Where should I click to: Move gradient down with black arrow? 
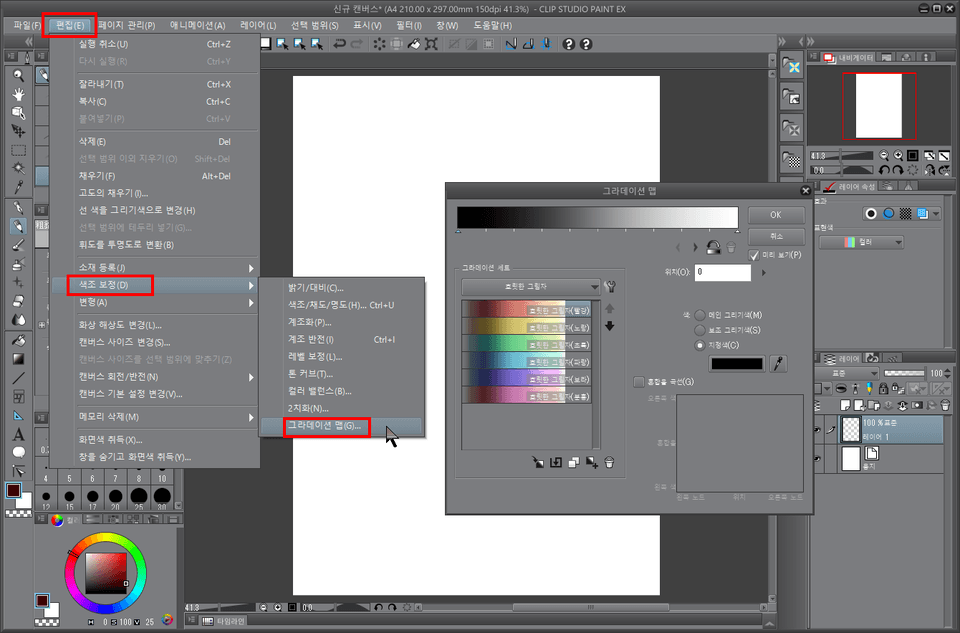pos(610,326)
